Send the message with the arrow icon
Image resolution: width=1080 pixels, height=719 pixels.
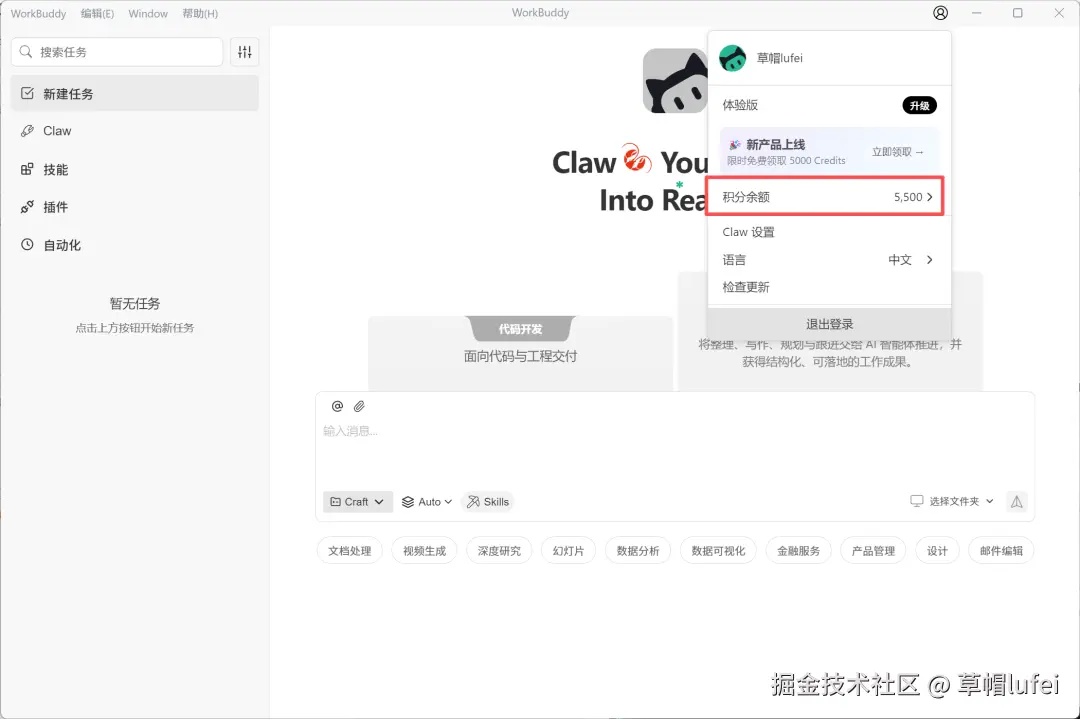1017,502
